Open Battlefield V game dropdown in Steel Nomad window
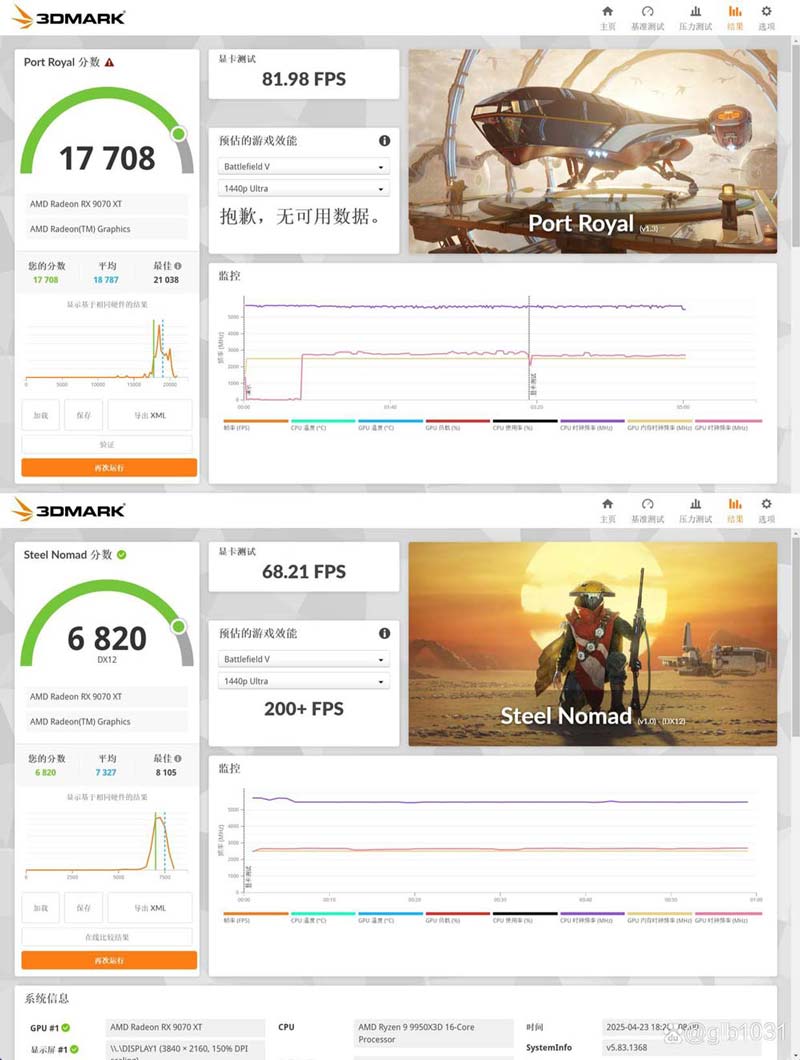 point(304,659)
